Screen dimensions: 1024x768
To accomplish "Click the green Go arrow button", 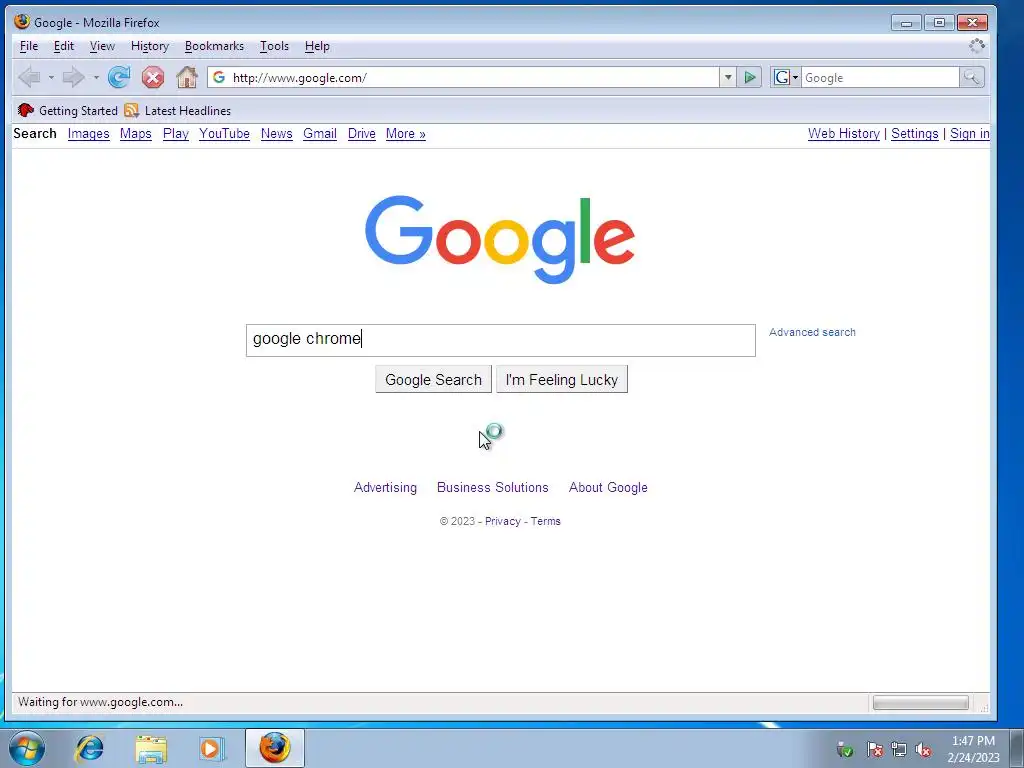I will pos(750,78).
